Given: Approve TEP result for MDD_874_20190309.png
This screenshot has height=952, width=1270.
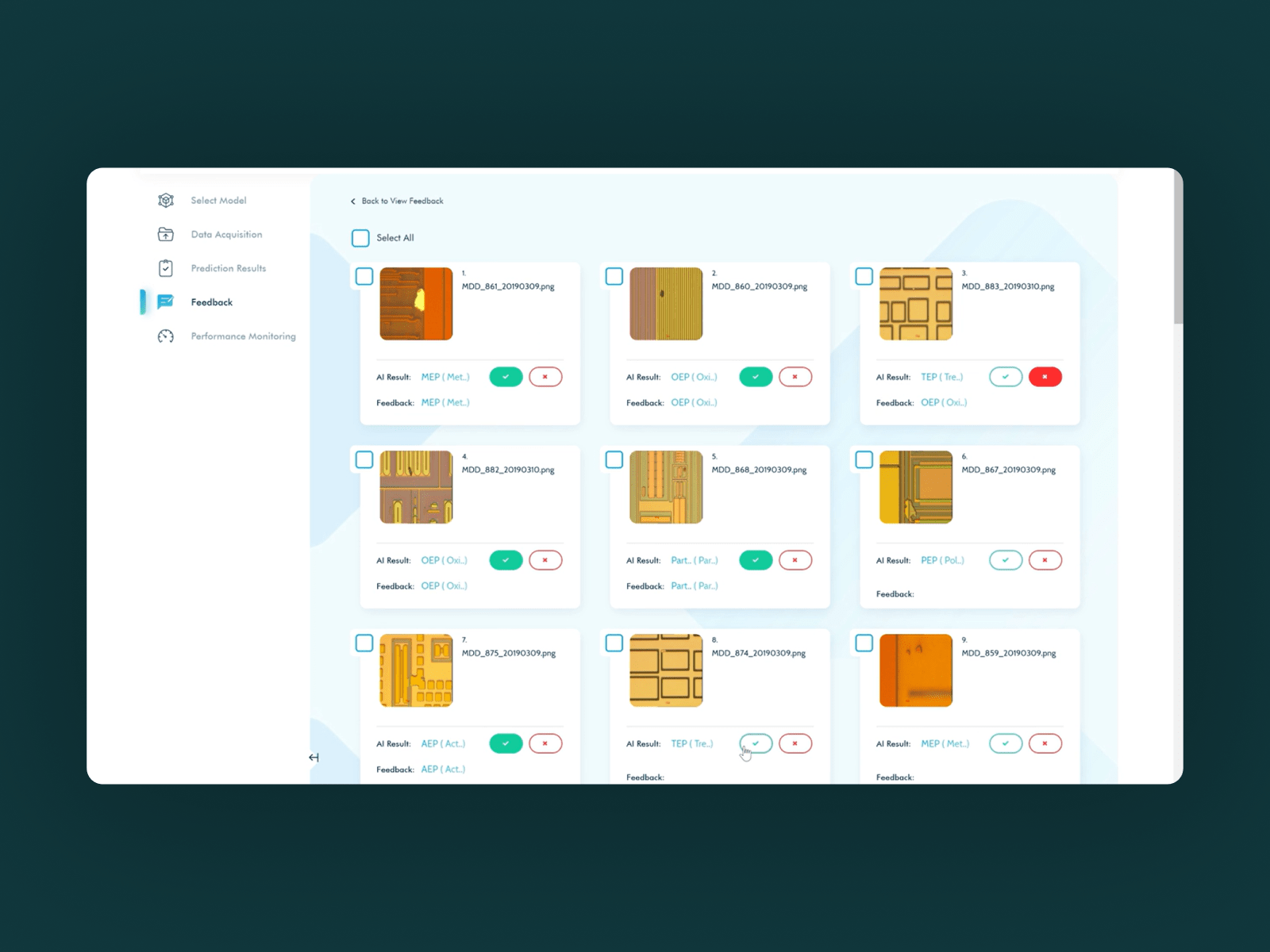Looking at the screenshot, I should [756, 743].
